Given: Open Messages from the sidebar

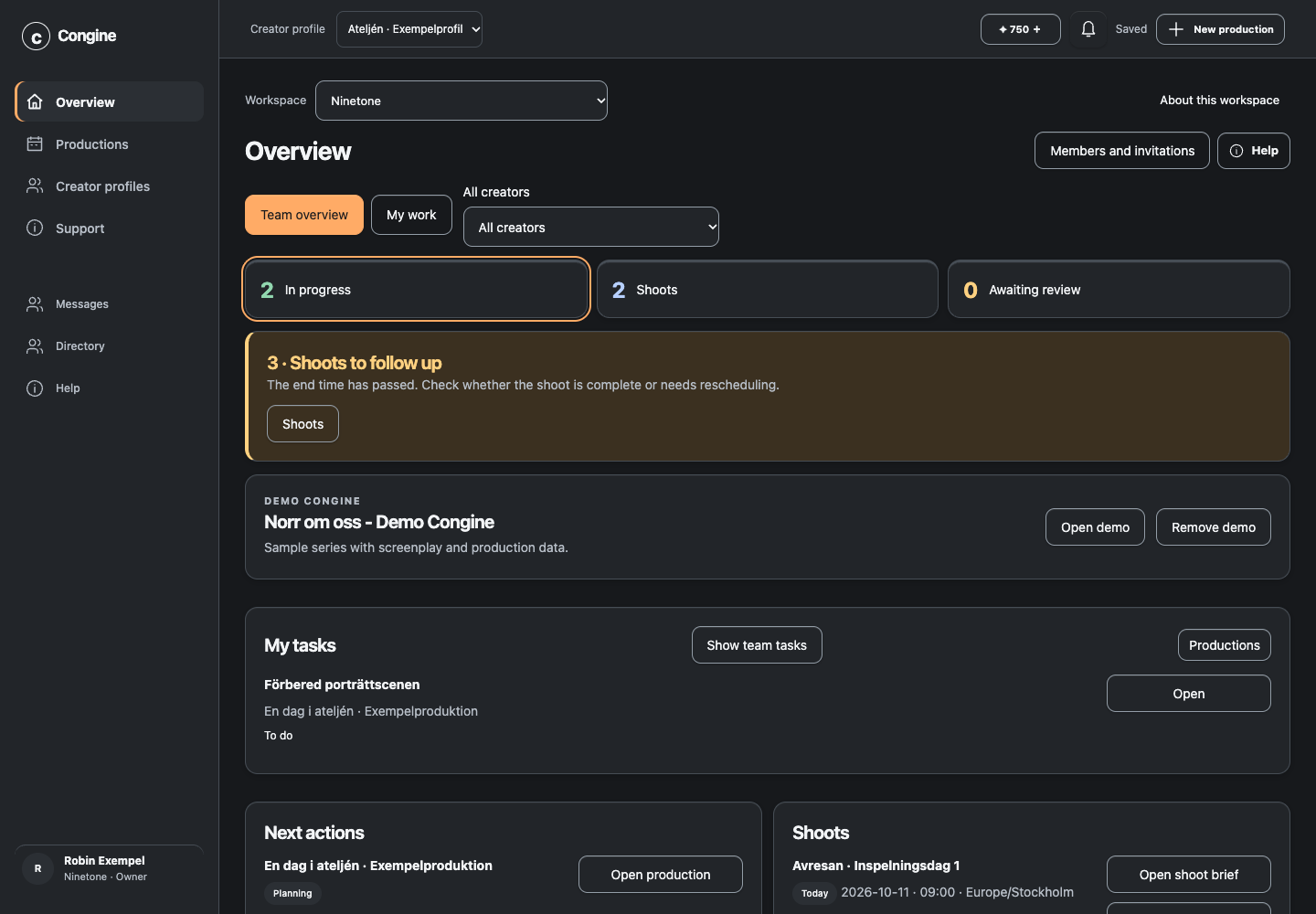Looking at the screenshot, I should click(x=110, y=304).
